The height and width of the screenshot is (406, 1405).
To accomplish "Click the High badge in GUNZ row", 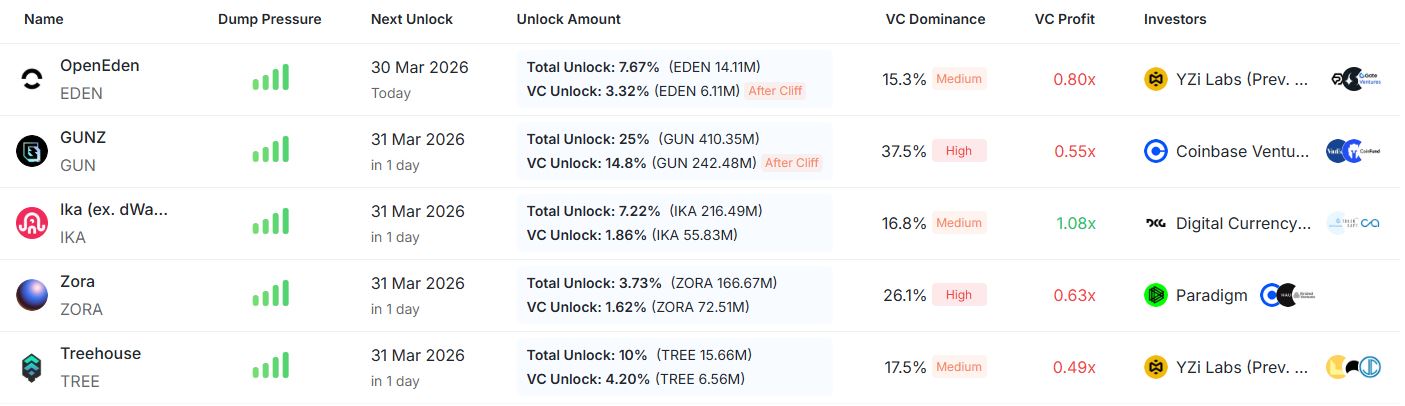I will coord(958,151).
